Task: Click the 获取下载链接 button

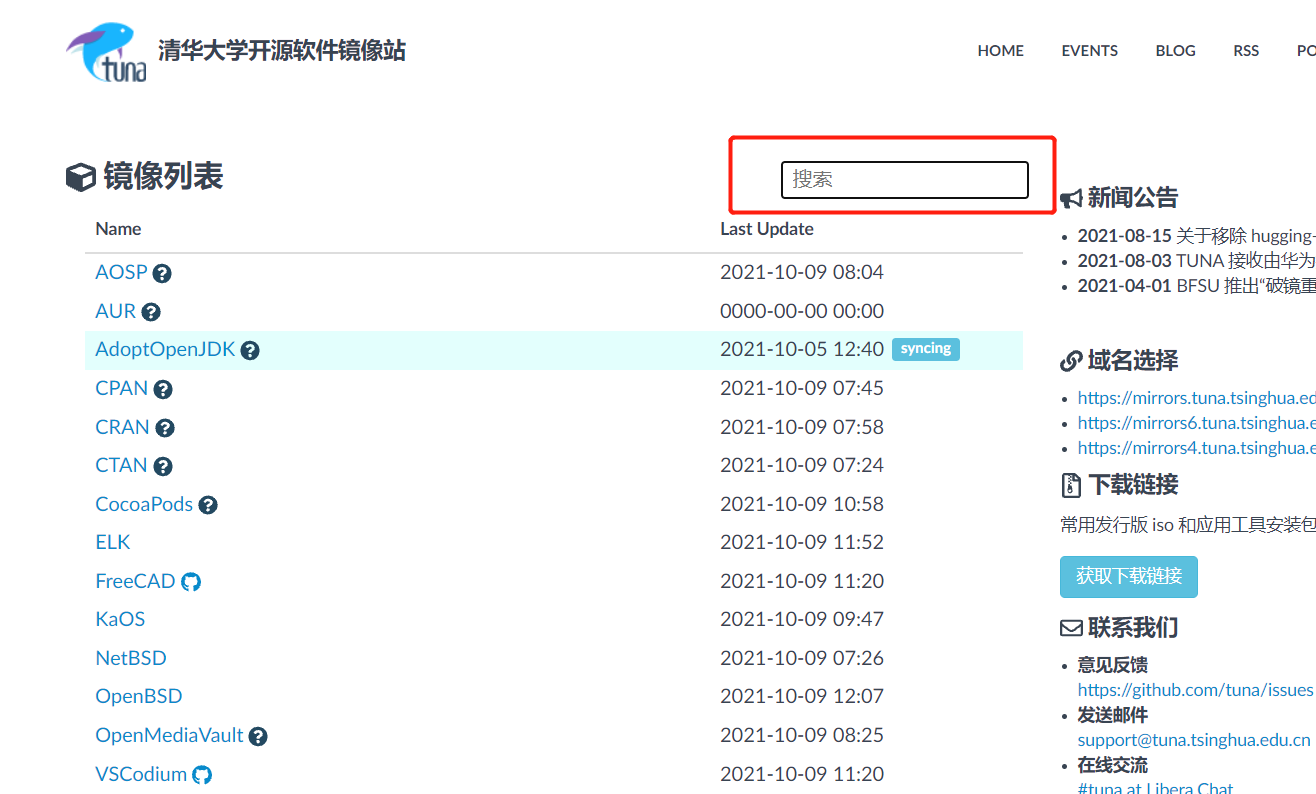Action: (1129, 577)
